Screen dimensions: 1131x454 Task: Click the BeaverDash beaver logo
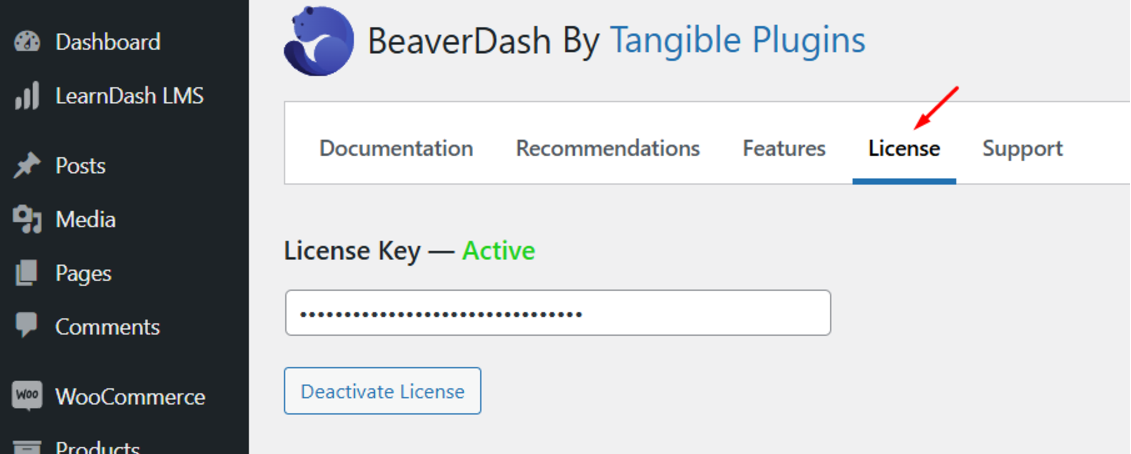coord(318,41)
